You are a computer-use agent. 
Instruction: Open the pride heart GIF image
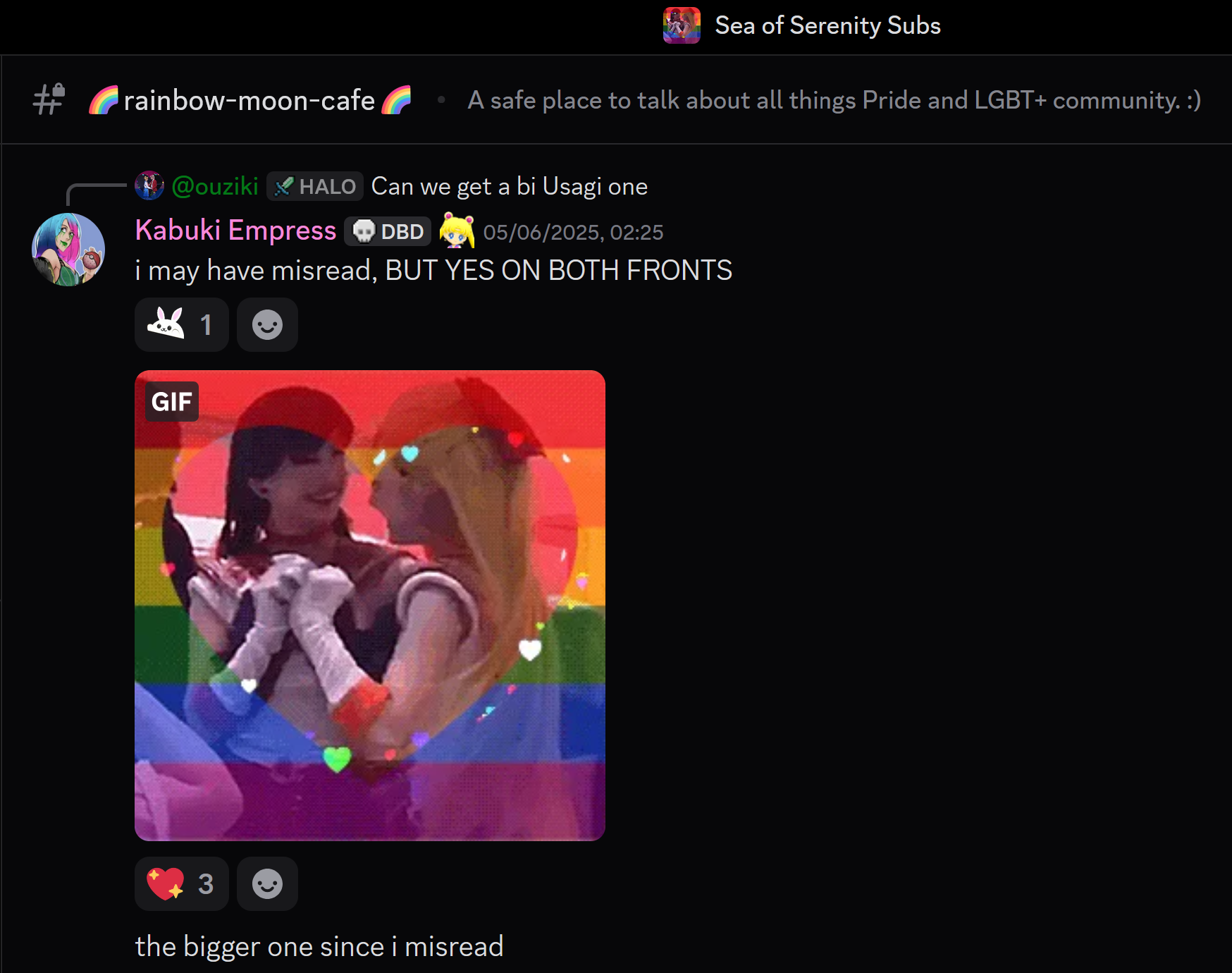(370, 606)
